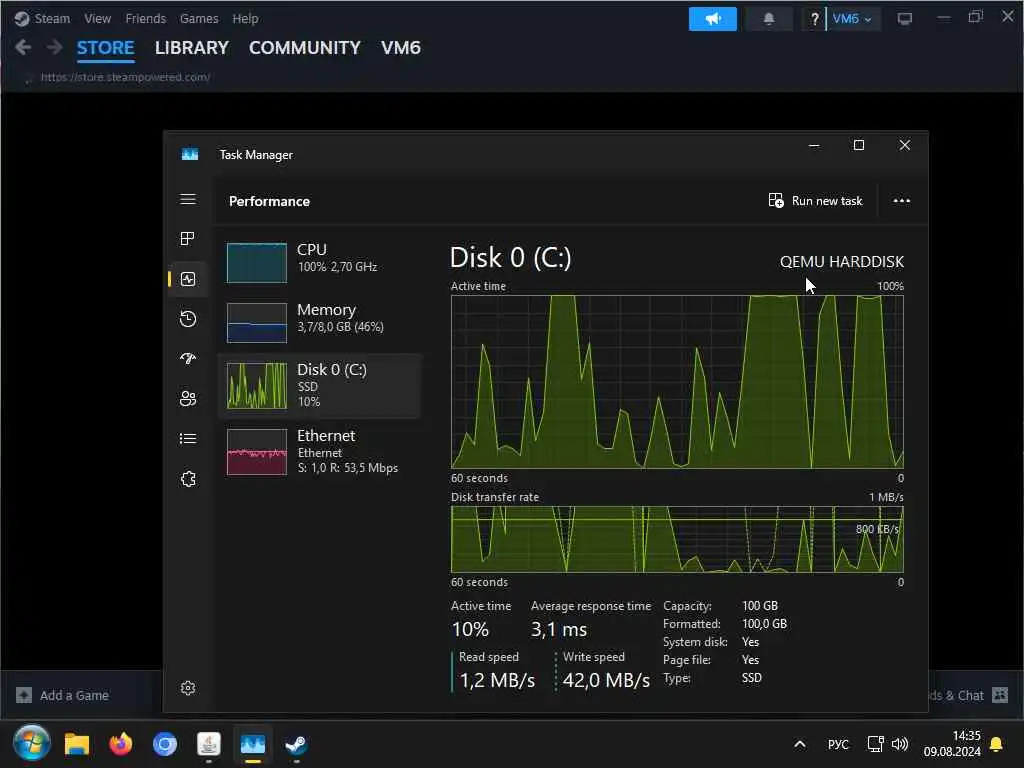Viewport: 1024px width, 768px height.
Task: Expand the VM6 account dropdown
Action: pos(853,19)
